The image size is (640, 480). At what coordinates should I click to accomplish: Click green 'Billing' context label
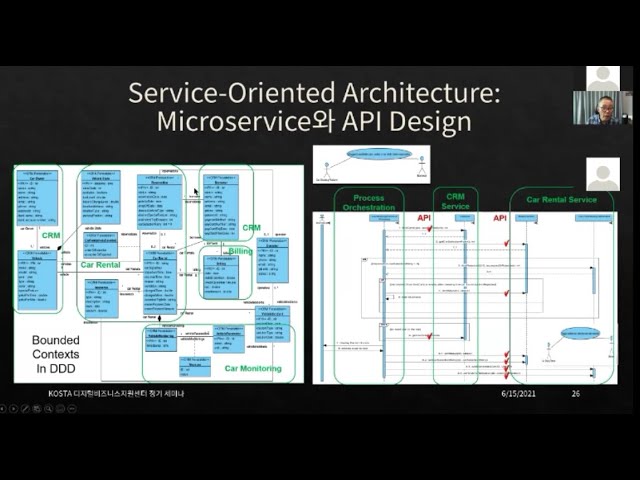click(240, 251)
